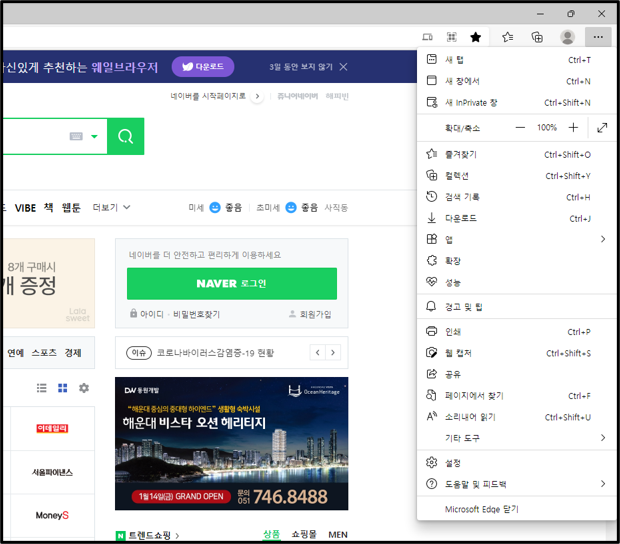Open the Edge settings and more menu
Viewport: 620px width, 544px height.
click(598, 37)
